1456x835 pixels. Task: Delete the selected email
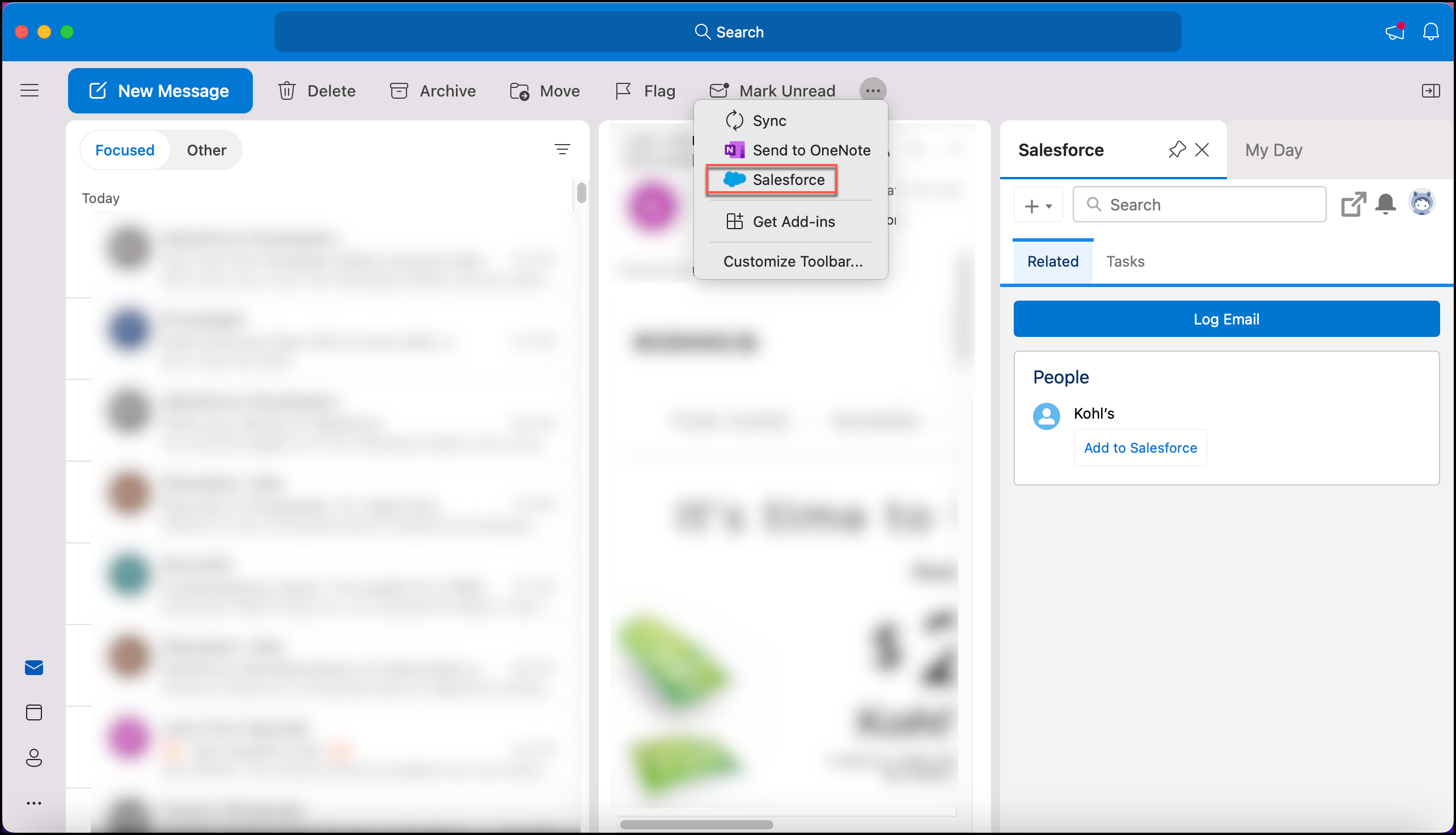click(317, 91)
